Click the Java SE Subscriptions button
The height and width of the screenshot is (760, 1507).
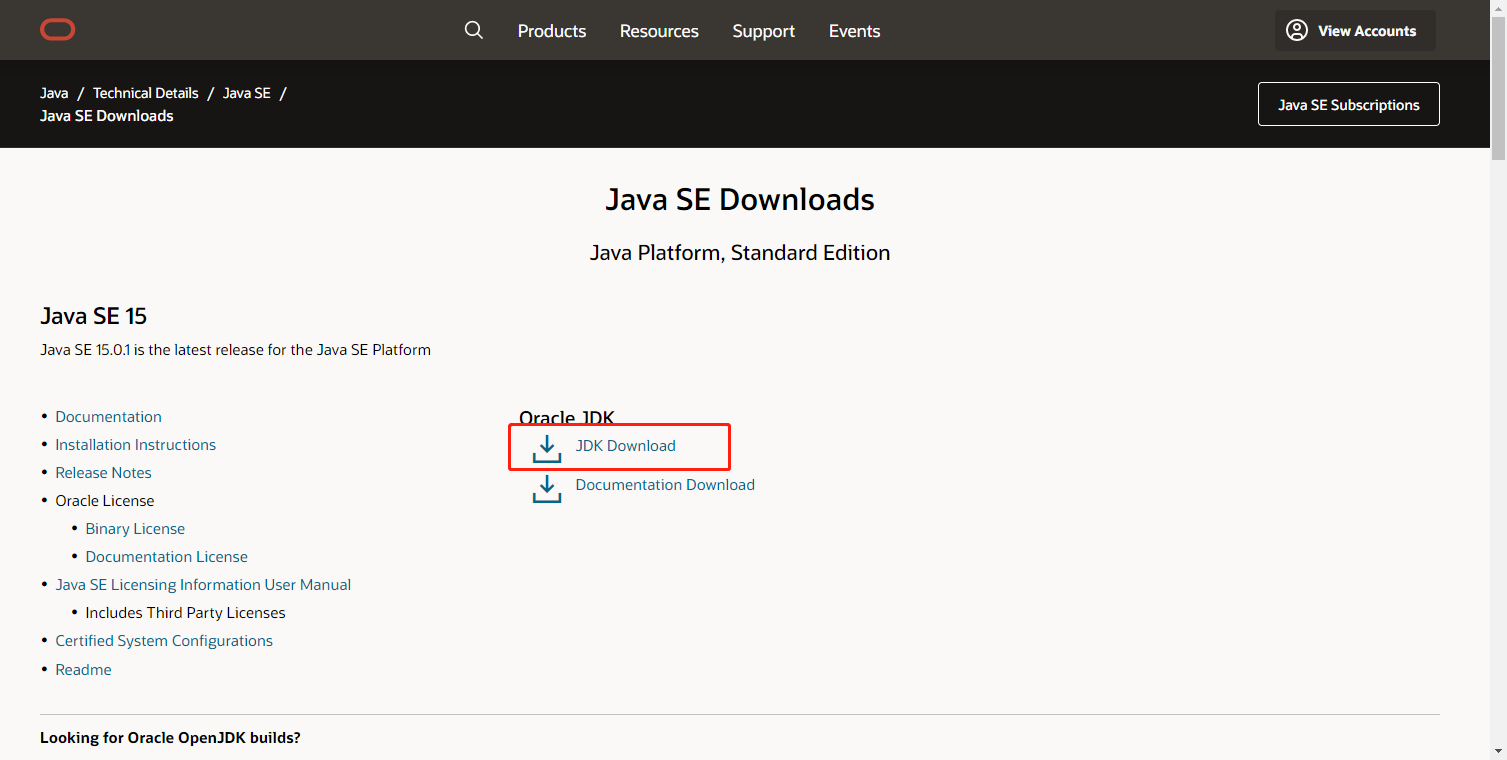point(1348,104)
